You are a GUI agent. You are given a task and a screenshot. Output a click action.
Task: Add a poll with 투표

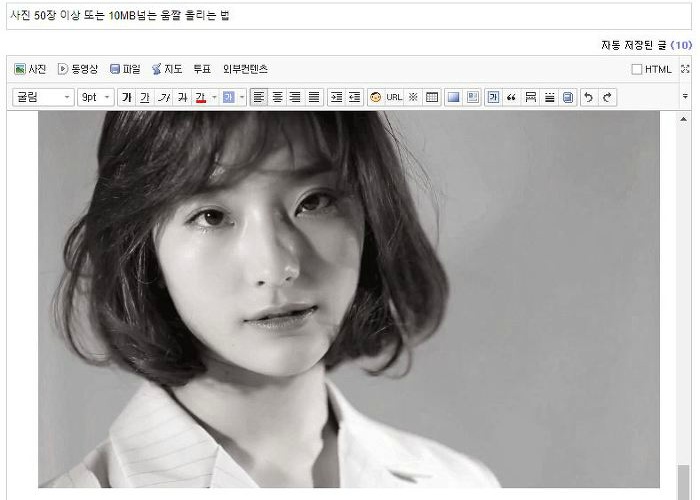pyautogui.click(x=202, y=69)
